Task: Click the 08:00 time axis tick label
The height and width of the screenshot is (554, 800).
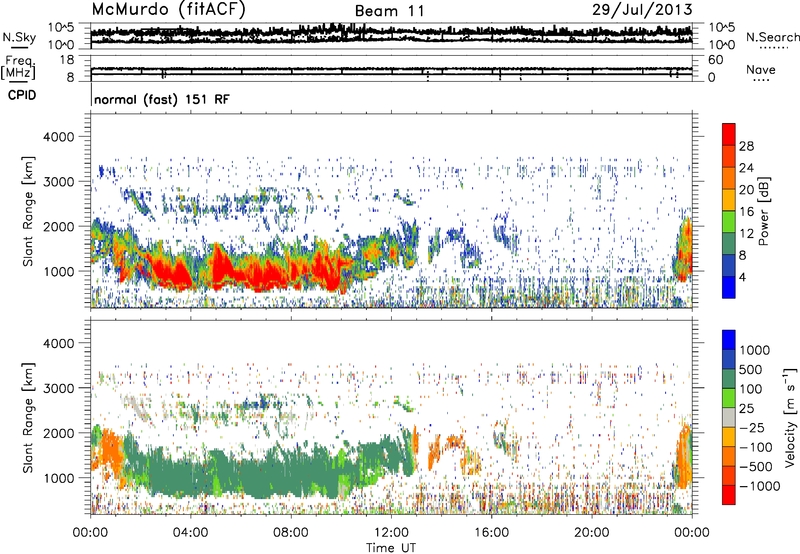Action: pyautogui.click(x=291, y=533)
